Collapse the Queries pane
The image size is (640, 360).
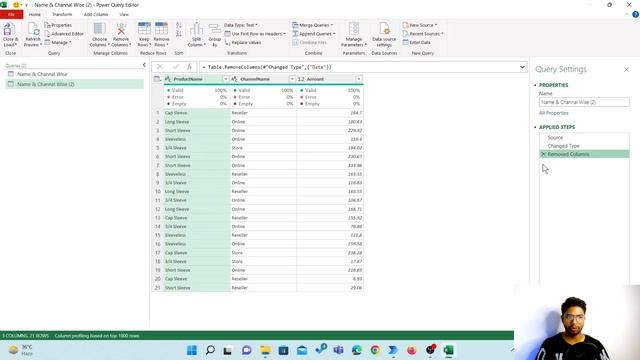pyautogui.click(x=144, y=65)
